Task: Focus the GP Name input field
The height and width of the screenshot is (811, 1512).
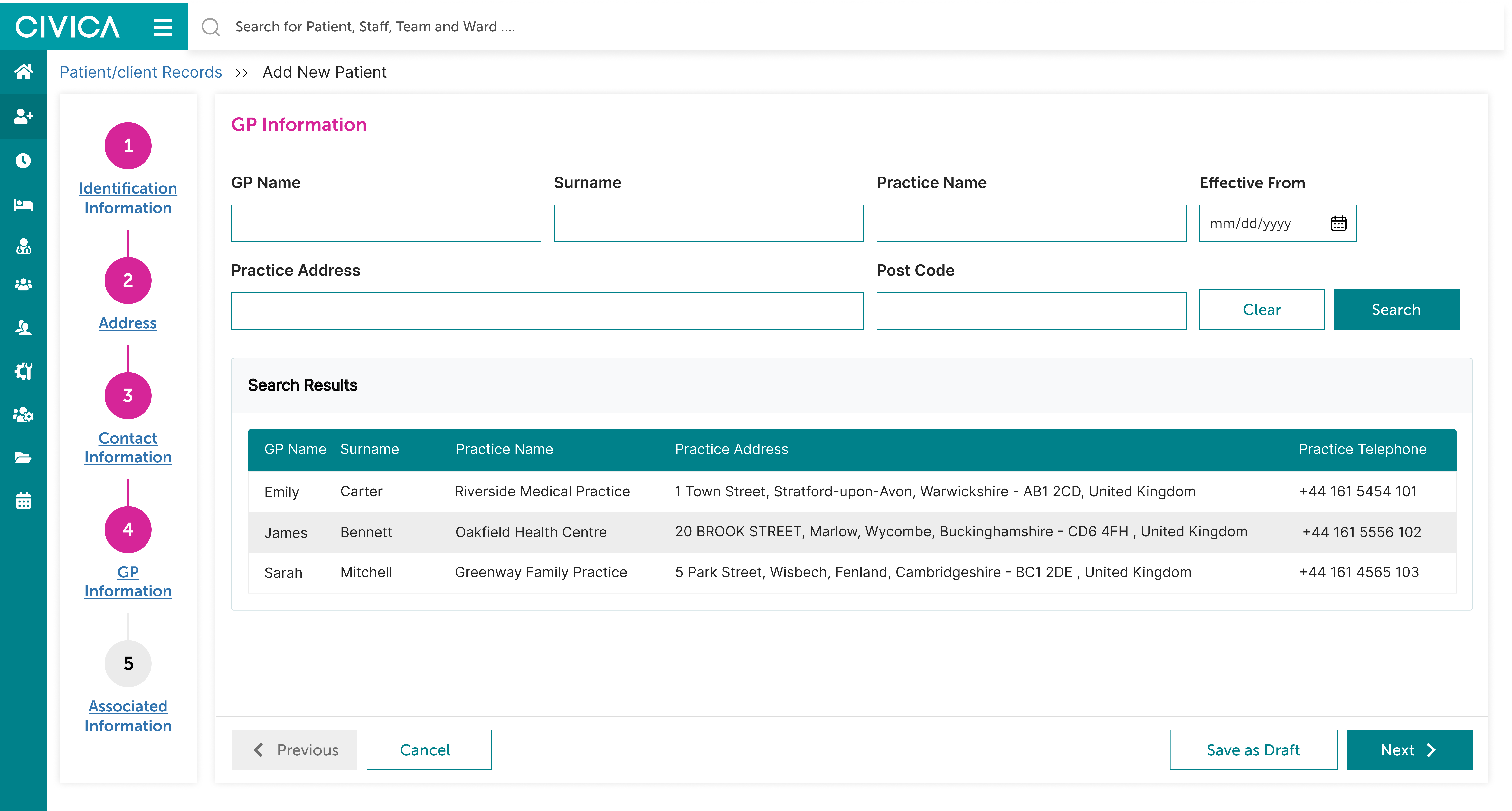Action: click(386, 223)
